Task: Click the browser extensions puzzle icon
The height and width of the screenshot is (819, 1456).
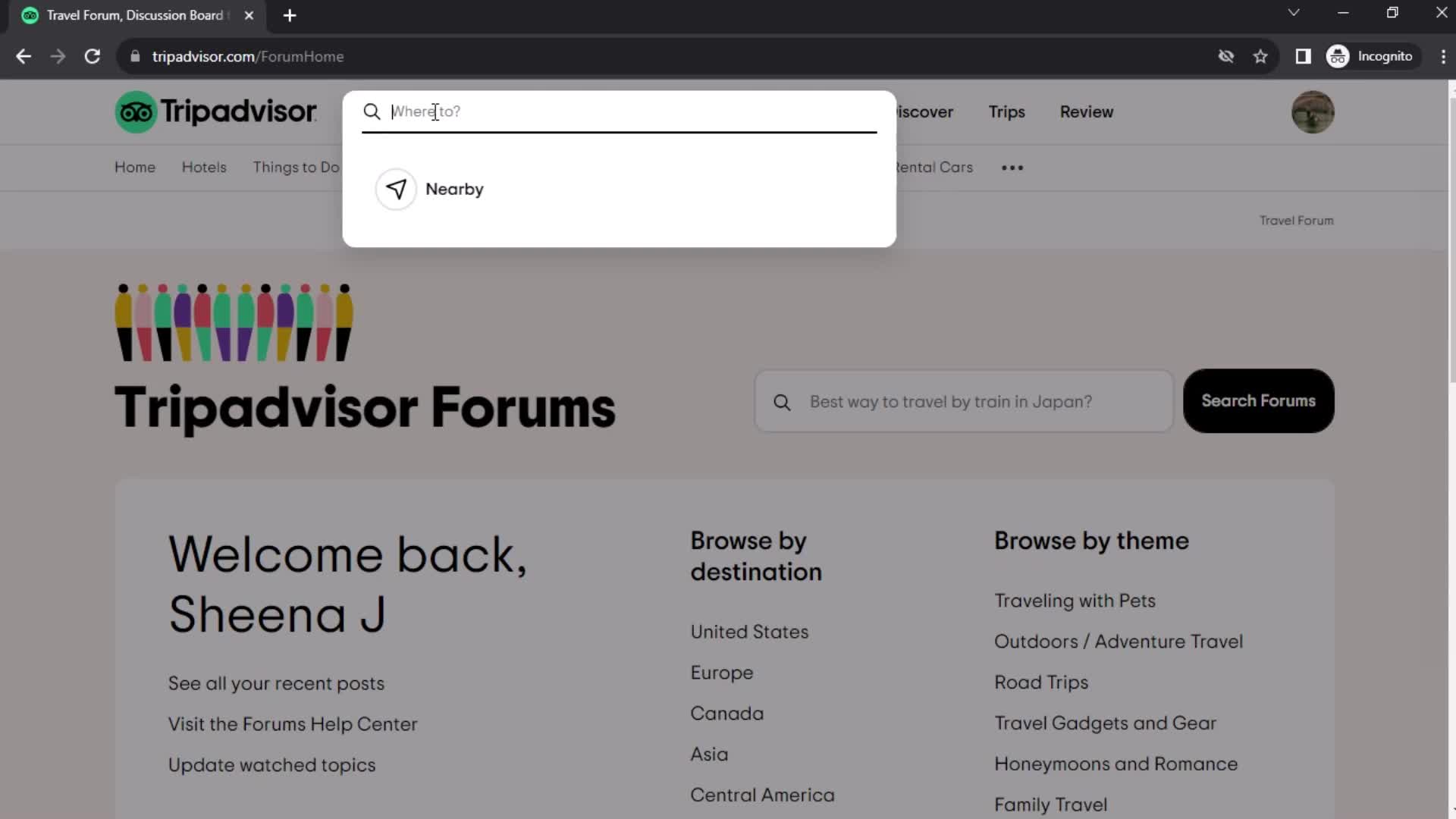Action: (1303, 56)
